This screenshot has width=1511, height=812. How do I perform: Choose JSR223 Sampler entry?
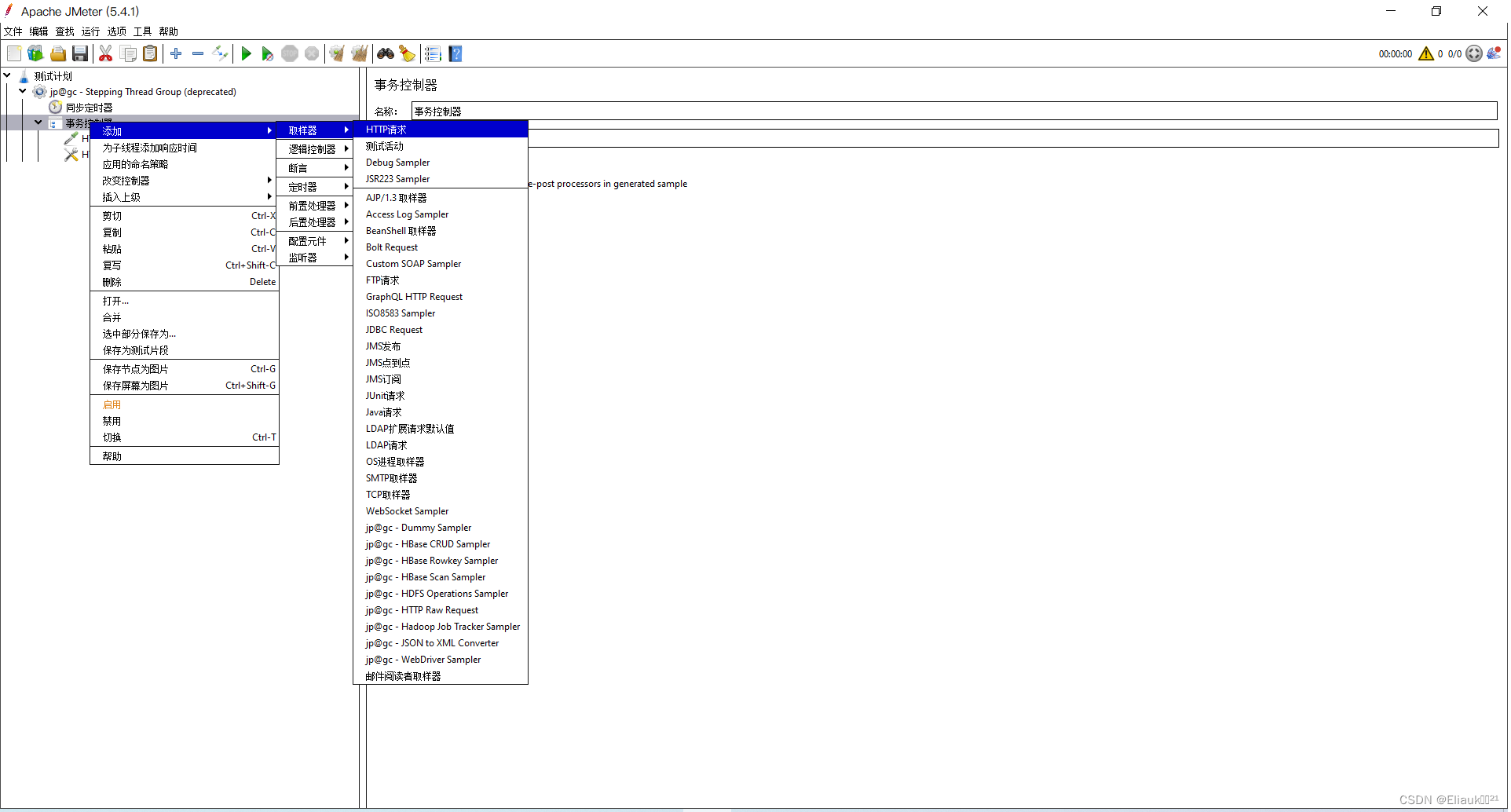tap(441, 179)
